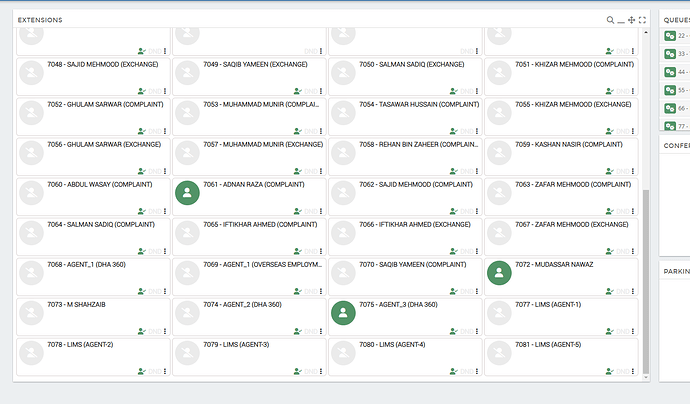
Task: Toggle DND for 7057 Muhammad Munir (Exchange)
Action: [x=311, y=171]
